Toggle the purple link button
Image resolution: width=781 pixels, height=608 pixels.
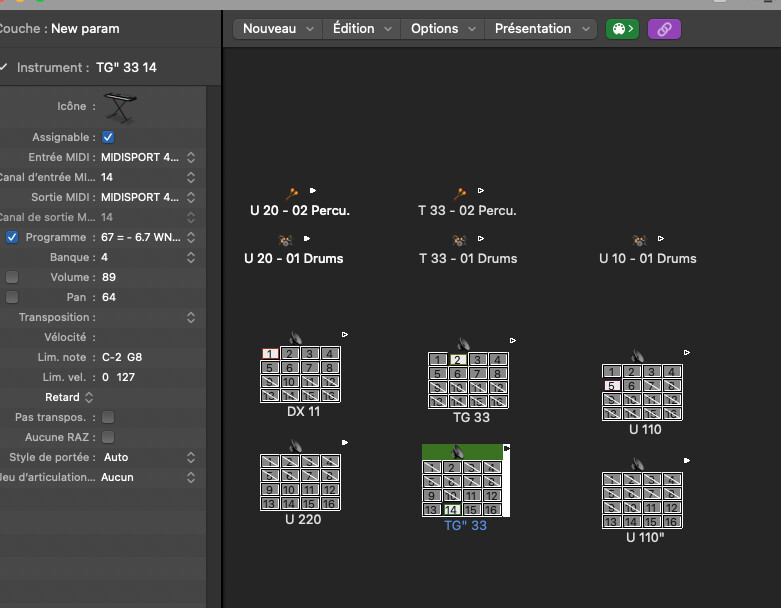(664, 29)
